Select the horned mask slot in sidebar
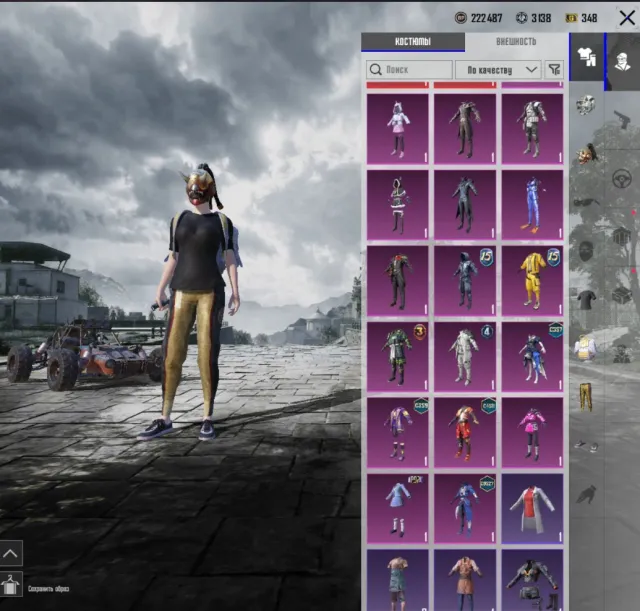Screen dimensions: 640x611 click(587, 154)
